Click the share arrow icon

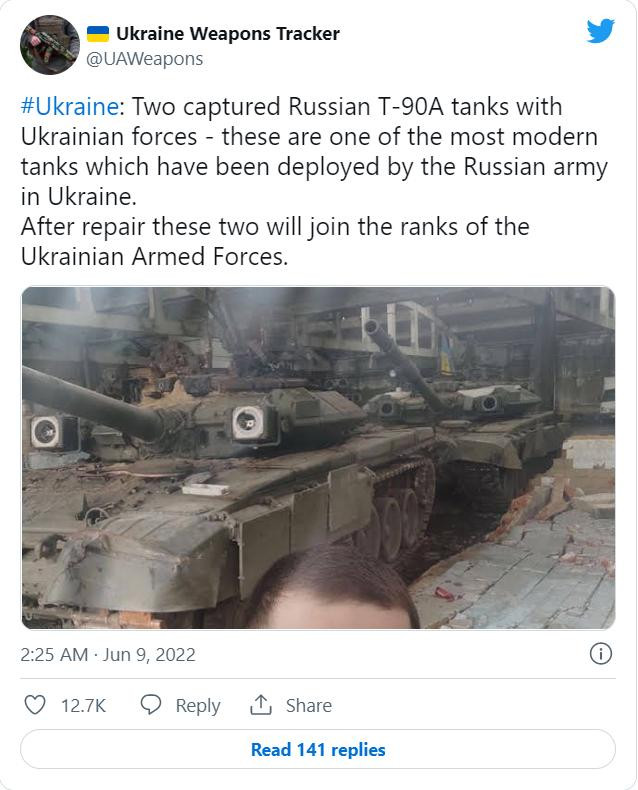point(261,705)
